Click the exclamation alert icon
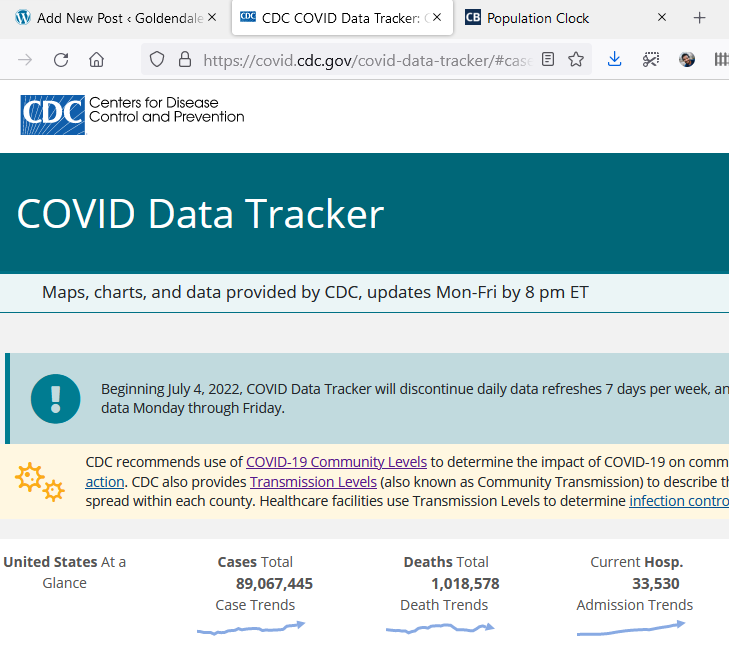This screenshot has height=661, width=729. (x=55, y=399)
